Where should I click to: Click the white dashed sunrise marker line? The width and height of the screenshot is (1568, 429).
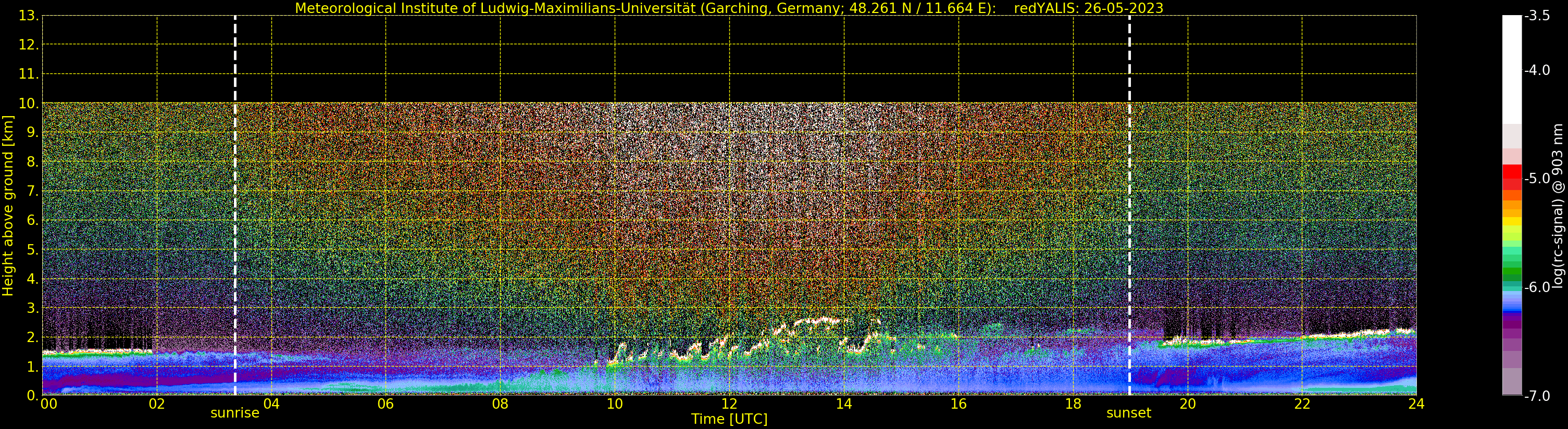pyautogui.click(x=235, y=206)
